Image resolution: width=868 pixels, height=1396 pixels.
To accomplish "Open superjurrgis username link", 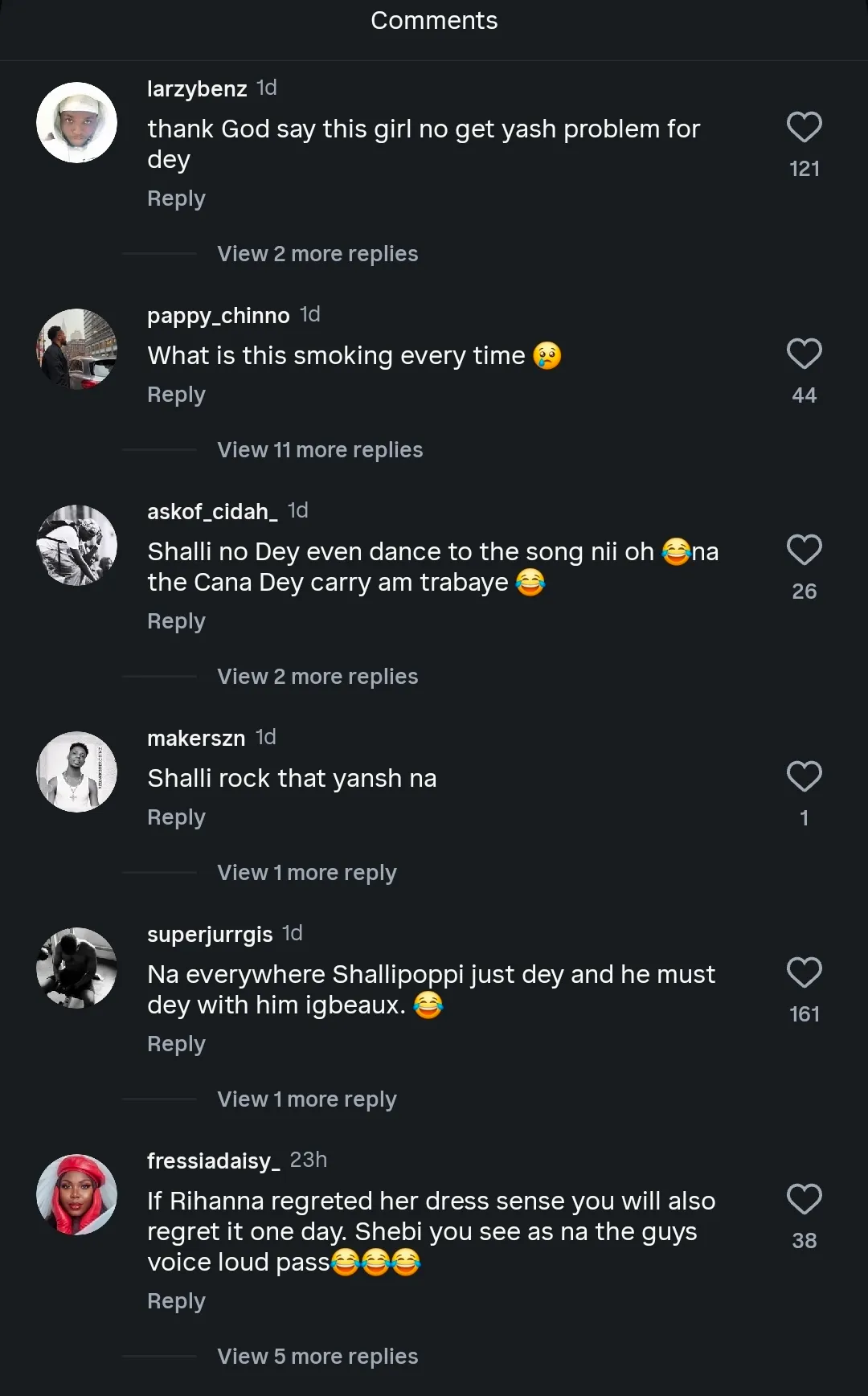I will pyautogui.click(x=210, y=934).
